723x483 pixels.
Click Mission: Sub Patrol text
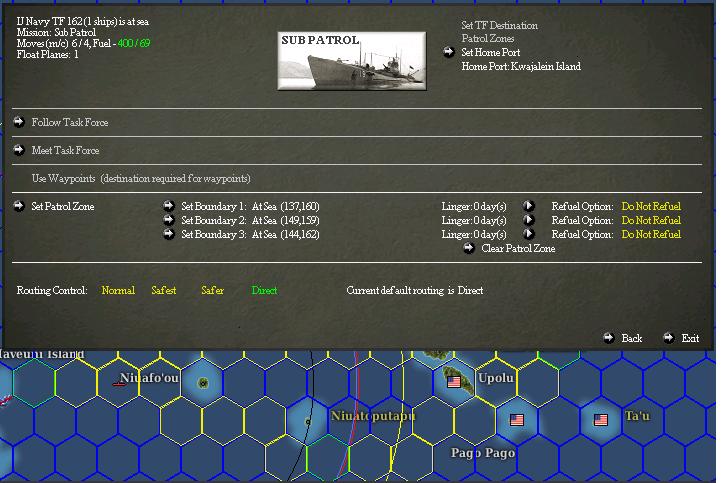pyautogui.click(x=56, y=32)
